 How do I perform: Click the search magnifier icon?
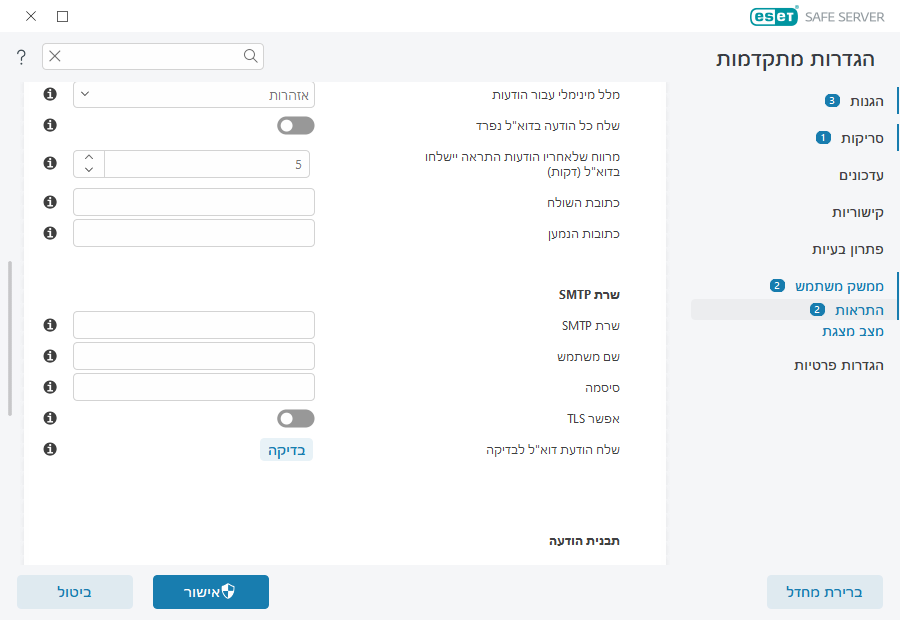[x=249, y=57]
